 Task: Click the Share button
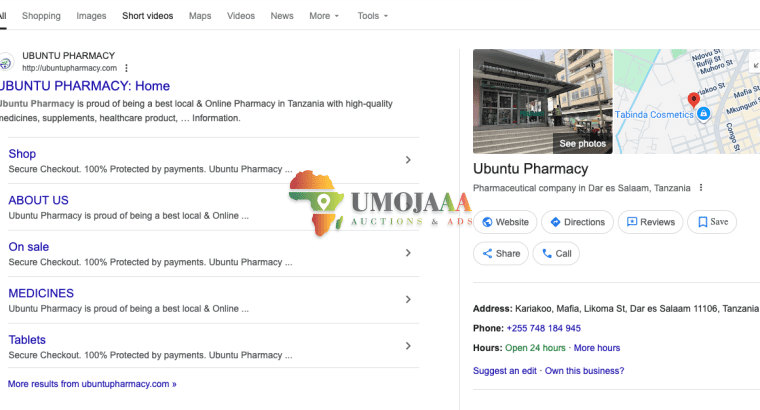click(501, 253)
